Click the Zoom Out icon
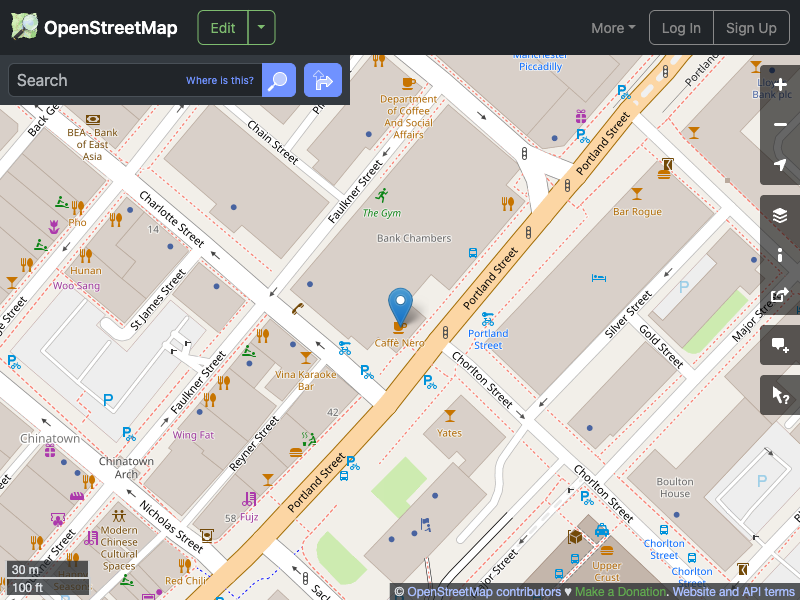This screenshot has width=800, height=600. coord(780,125)
